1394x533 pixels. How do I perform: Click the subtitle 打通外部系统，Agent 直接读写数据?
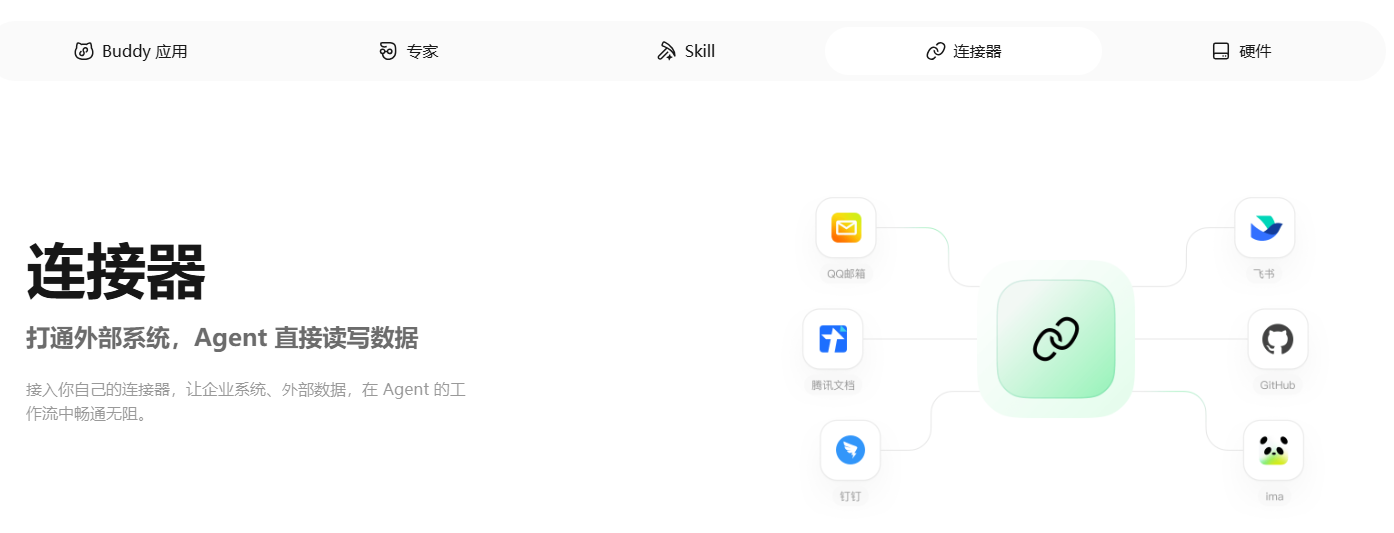222,338
